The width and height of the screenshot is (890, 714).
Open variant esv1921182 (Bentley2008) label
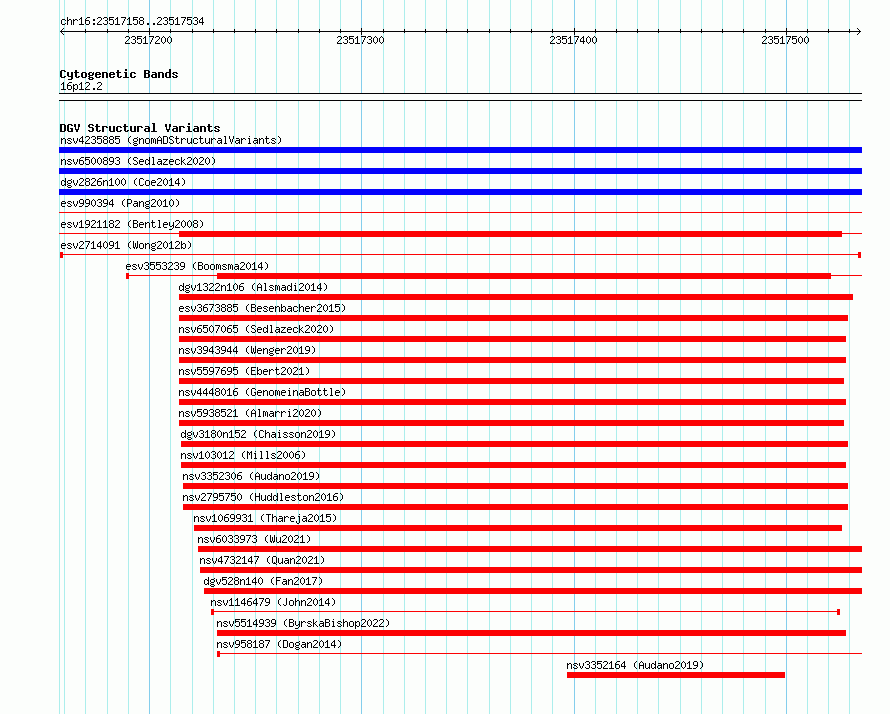click(132, 224)
